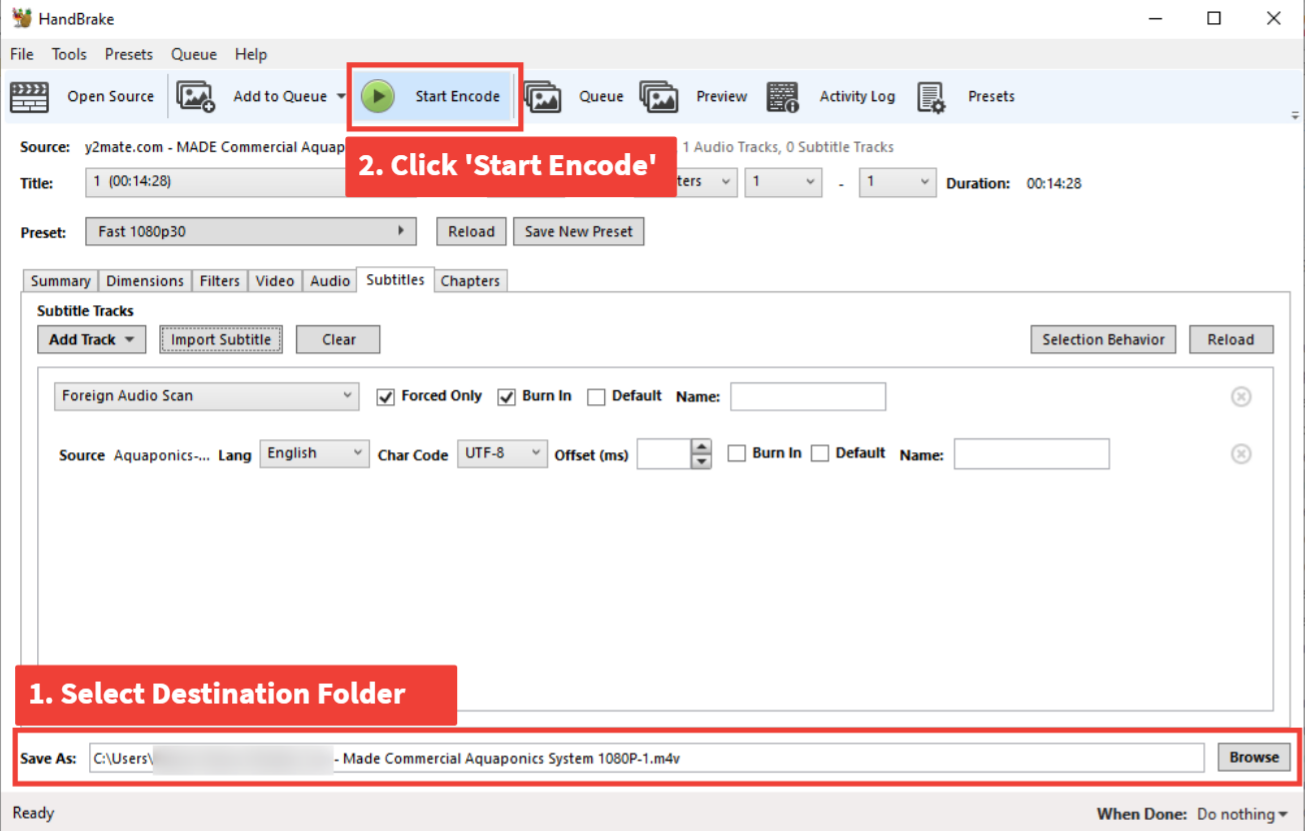Open the Add Track dropdown button
The height and width of the screenshot is (831, 1305).
coord(92,340)
